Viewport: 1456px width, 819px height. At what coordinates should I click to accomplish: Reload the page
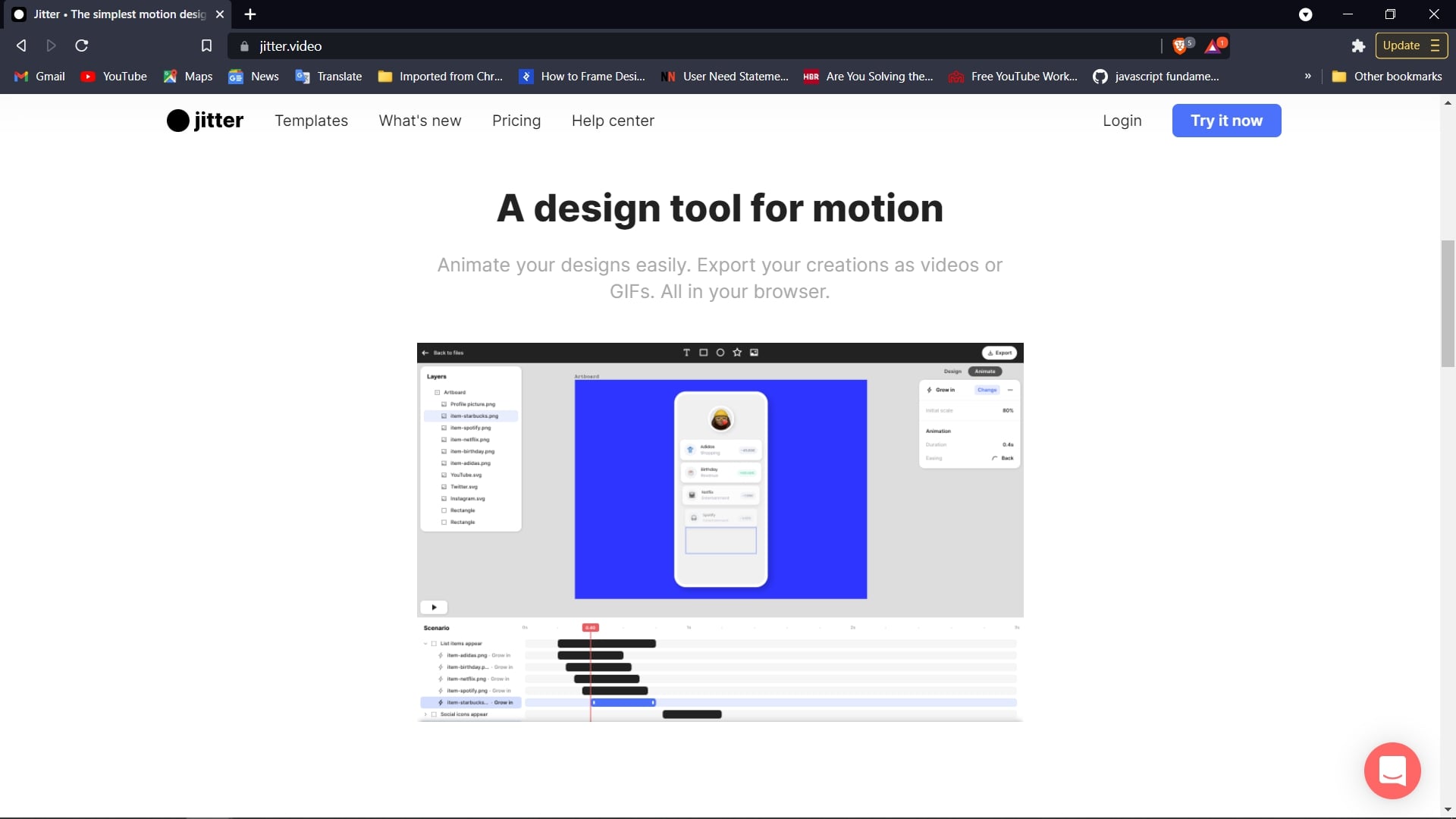pyautogui.click(x=82, y=46)
